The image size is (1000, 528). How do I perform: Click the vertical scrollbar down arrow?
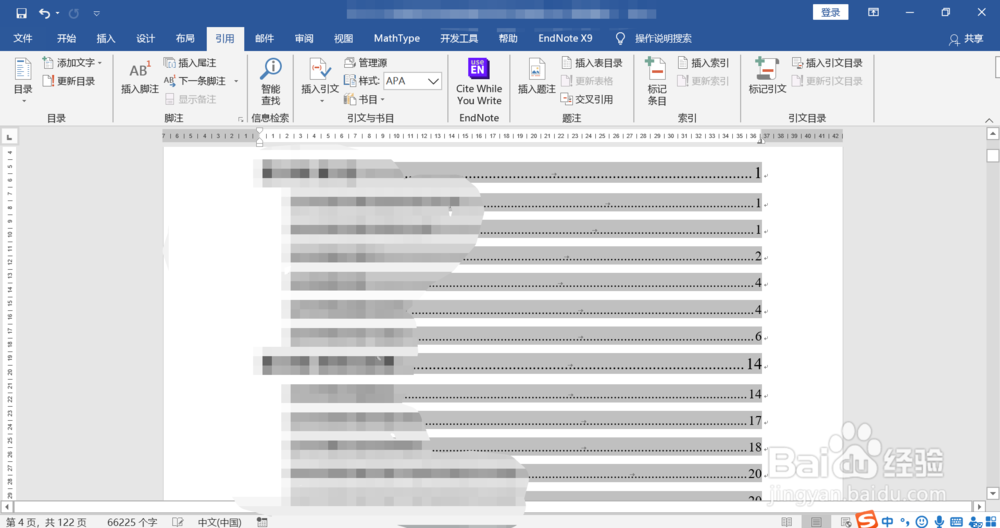point(992,494)
